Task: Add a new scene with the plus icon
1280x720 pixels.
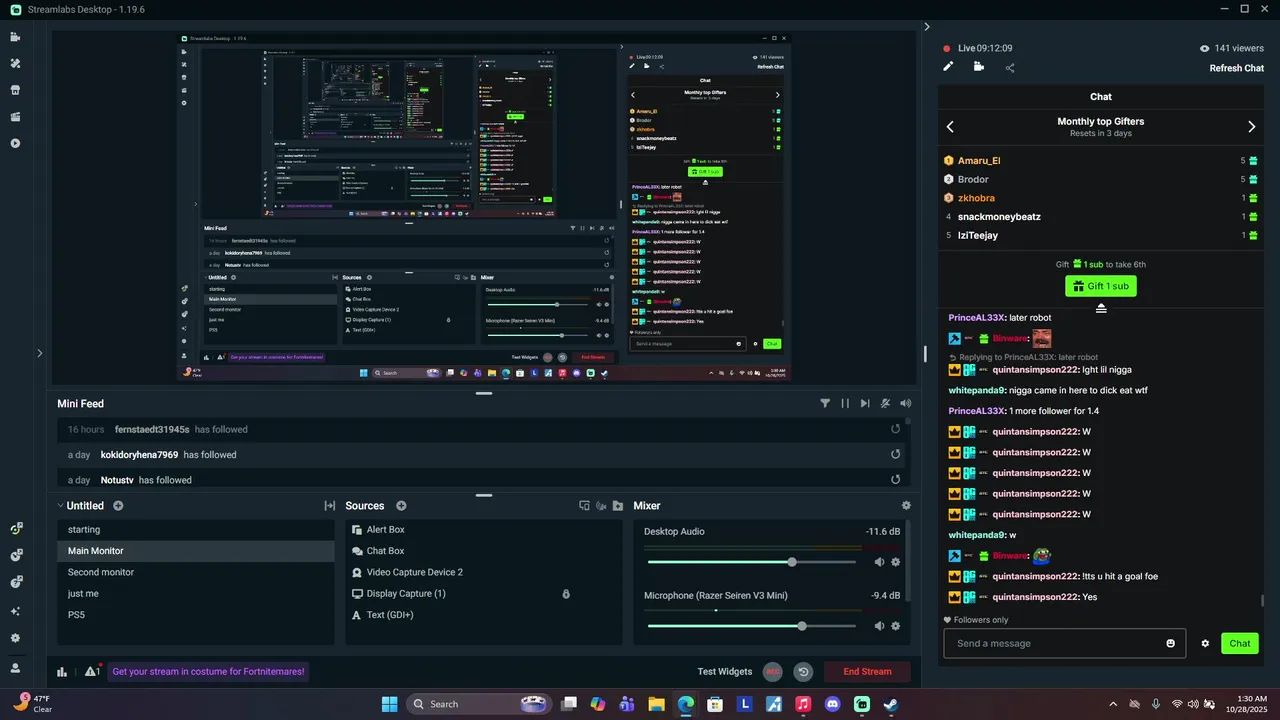Action: click(x=118, y=506)
